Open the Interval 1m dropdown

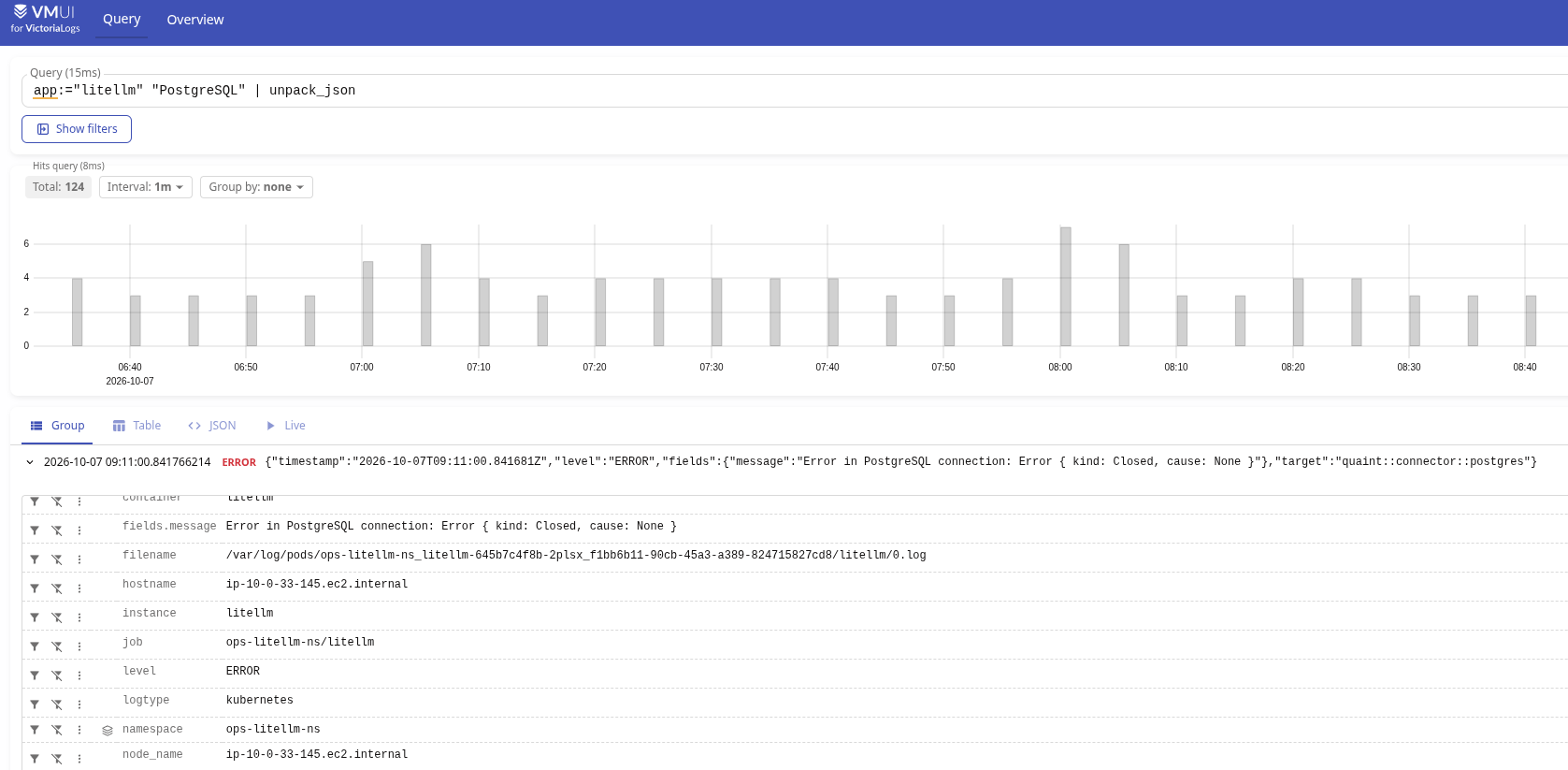pyautogui.click(x=146, y=187)
